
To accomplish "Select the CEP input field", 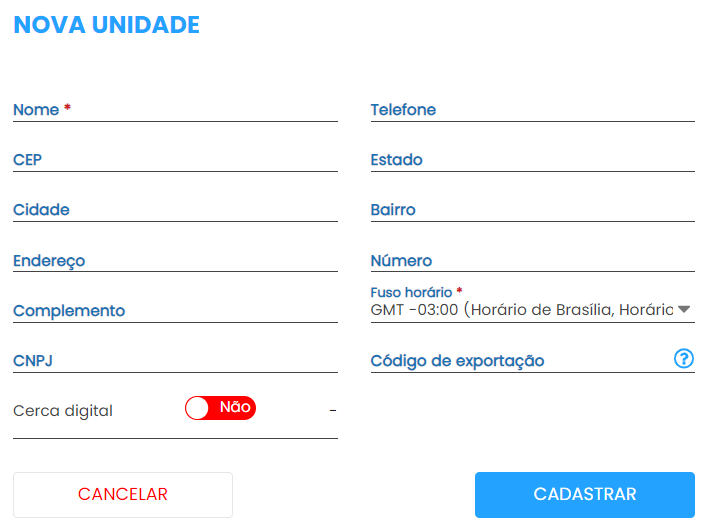I will 175,160.
